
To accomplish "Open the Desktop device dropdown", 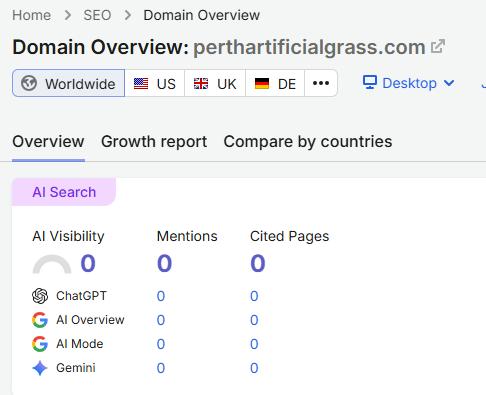I will point(409,83).
